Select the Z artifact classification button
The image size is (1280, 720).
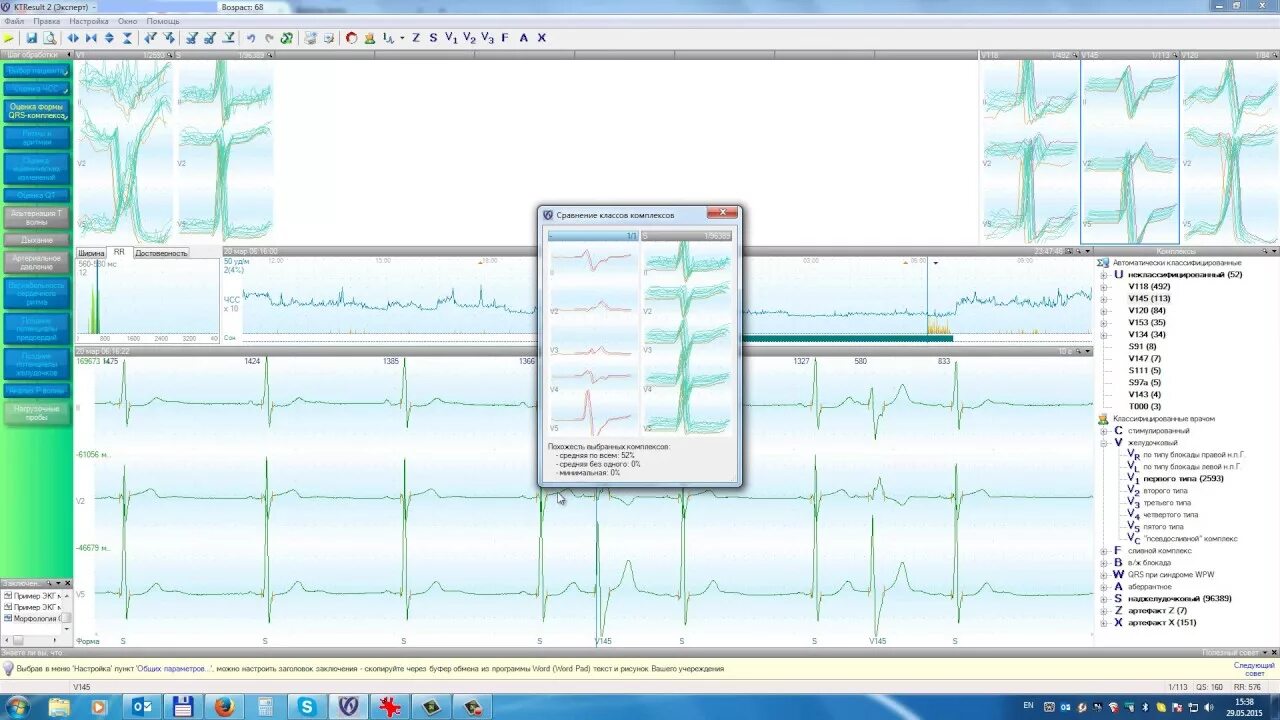point(416,38)
